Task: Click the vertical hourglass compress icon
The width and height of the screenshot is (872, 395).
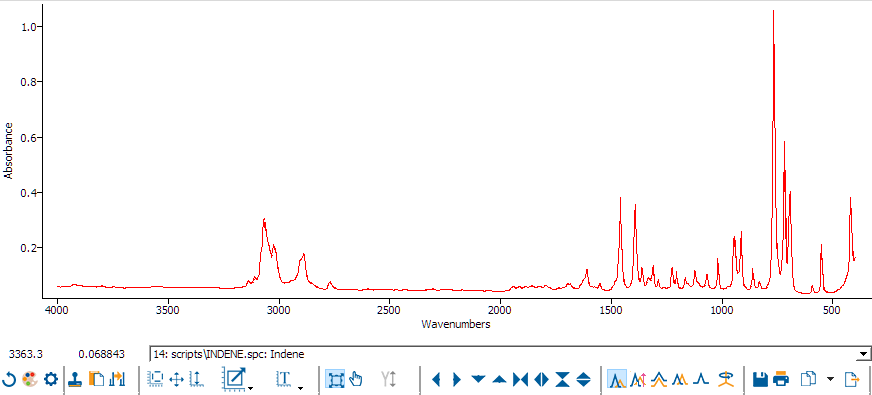Action: [x=562, y=380]
